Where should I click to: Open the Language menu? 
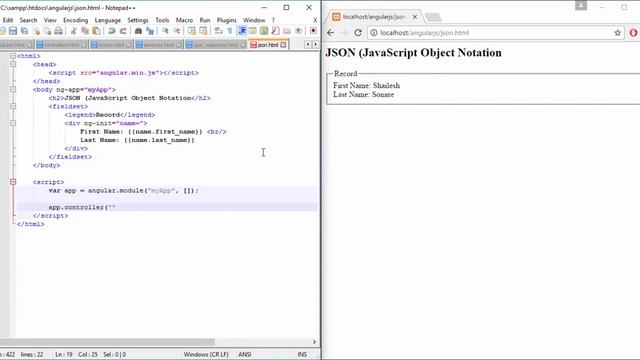(108, 20)
